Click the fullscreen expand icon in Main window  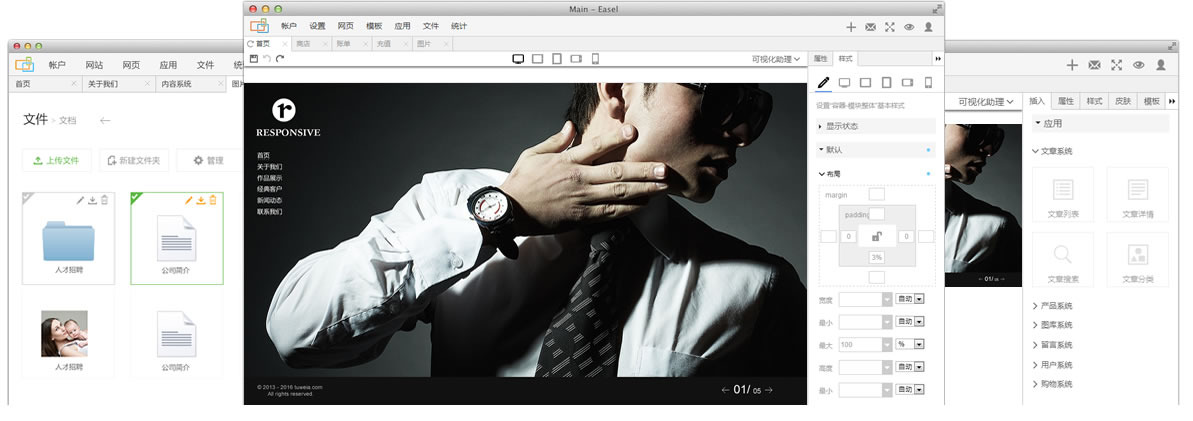(889, 27)
